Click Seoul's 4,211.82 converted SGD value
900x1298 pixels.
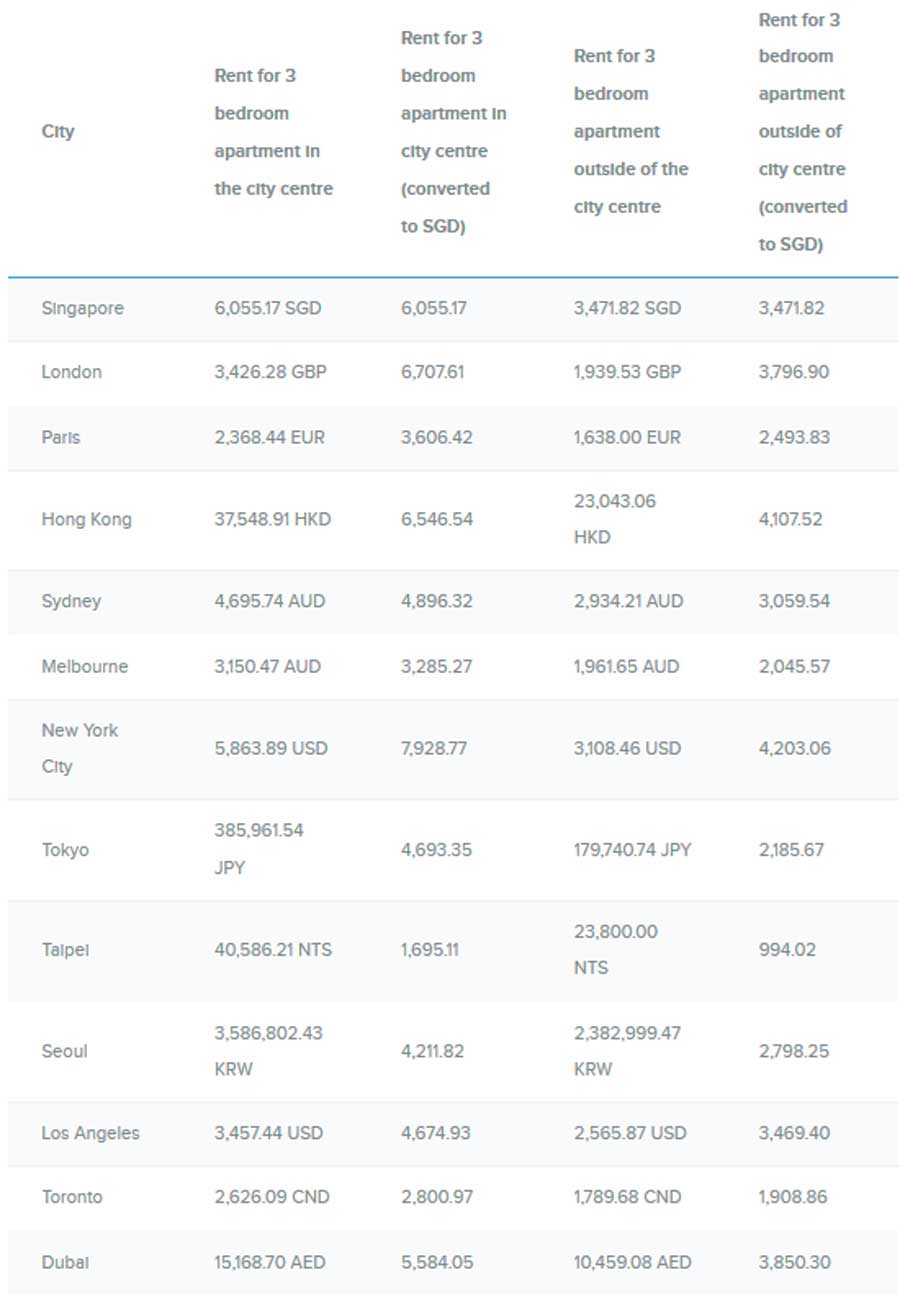(435, 1051)
